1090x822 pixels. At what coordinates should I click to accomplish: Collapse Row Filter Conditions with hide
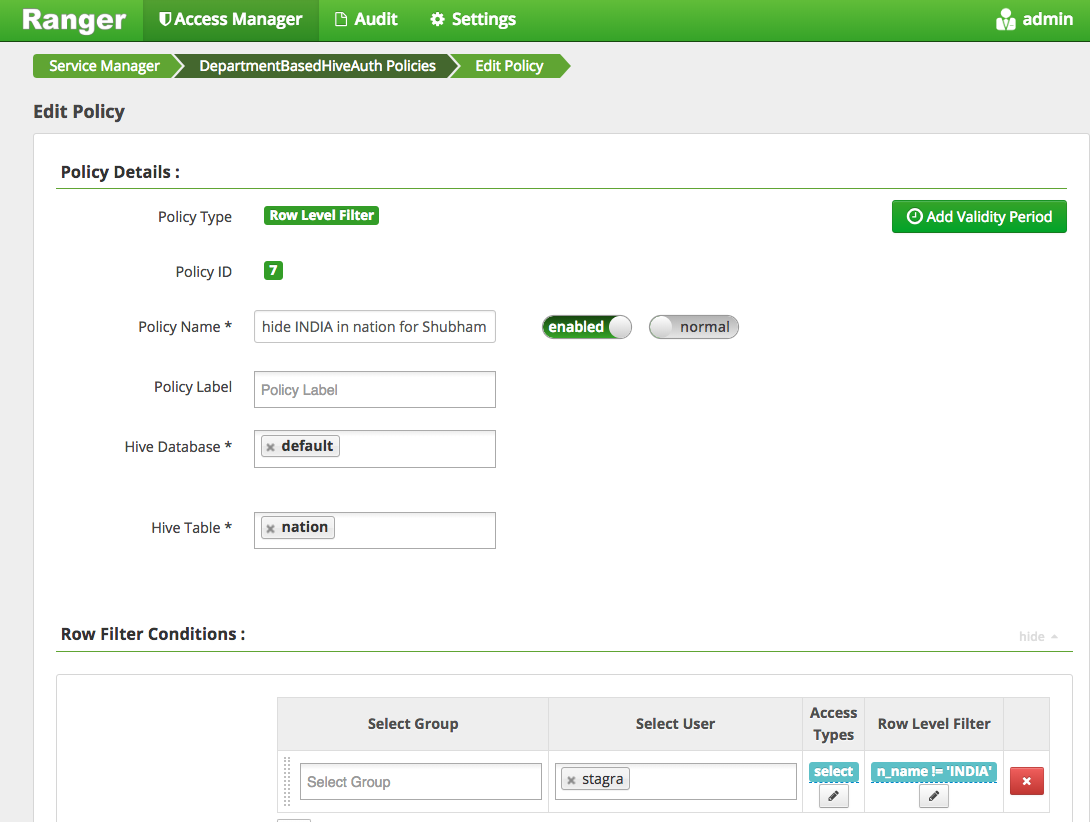(1038, 636)
